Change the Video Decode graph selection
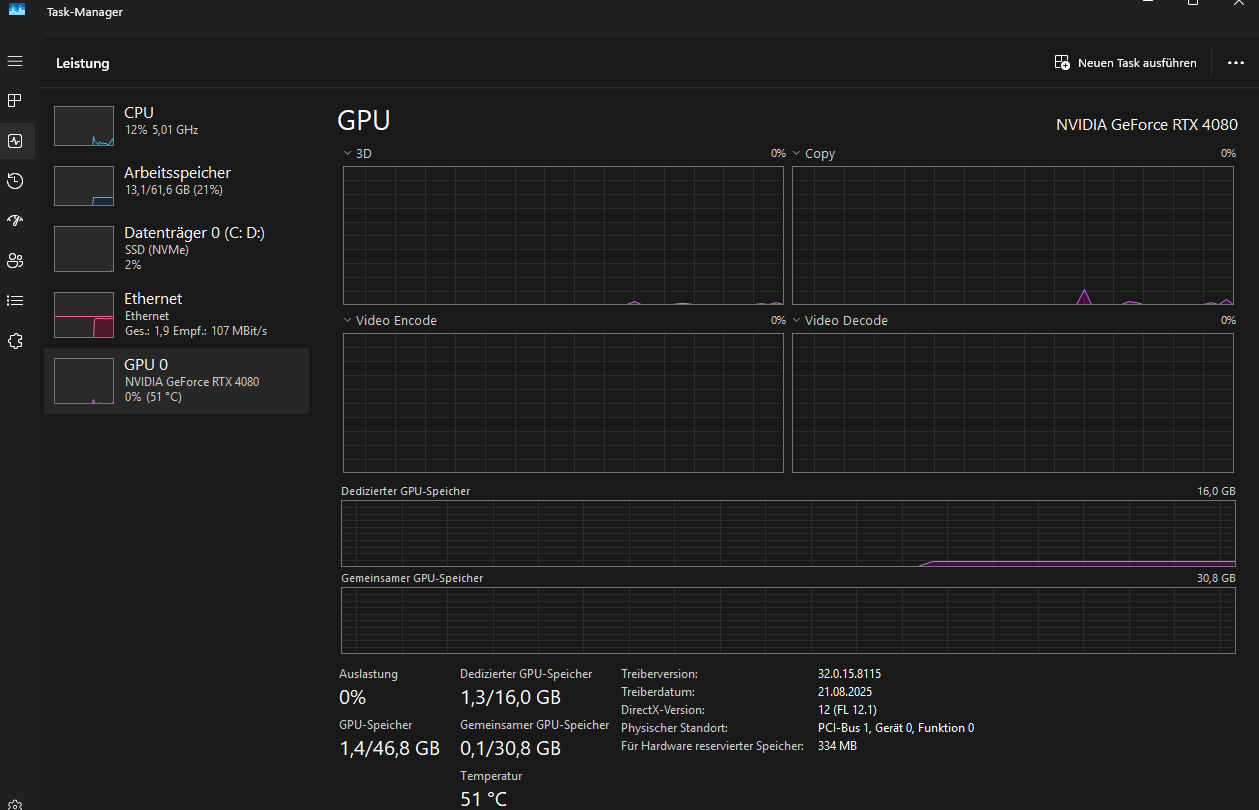1259x810 pixels. (x=797, y=321)
